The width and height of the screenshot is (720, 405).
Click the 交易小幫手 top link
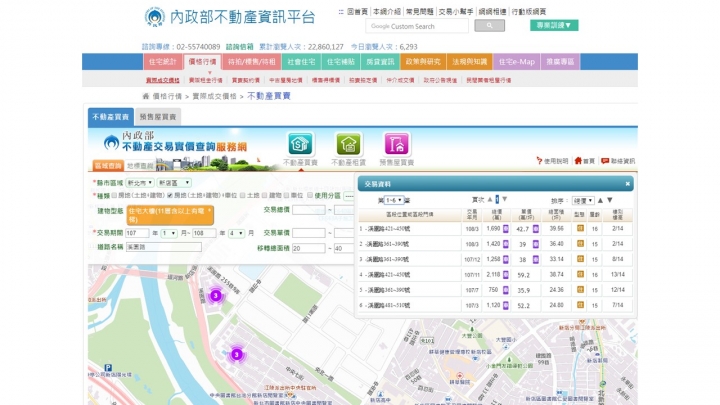click(x=456, y=11)
